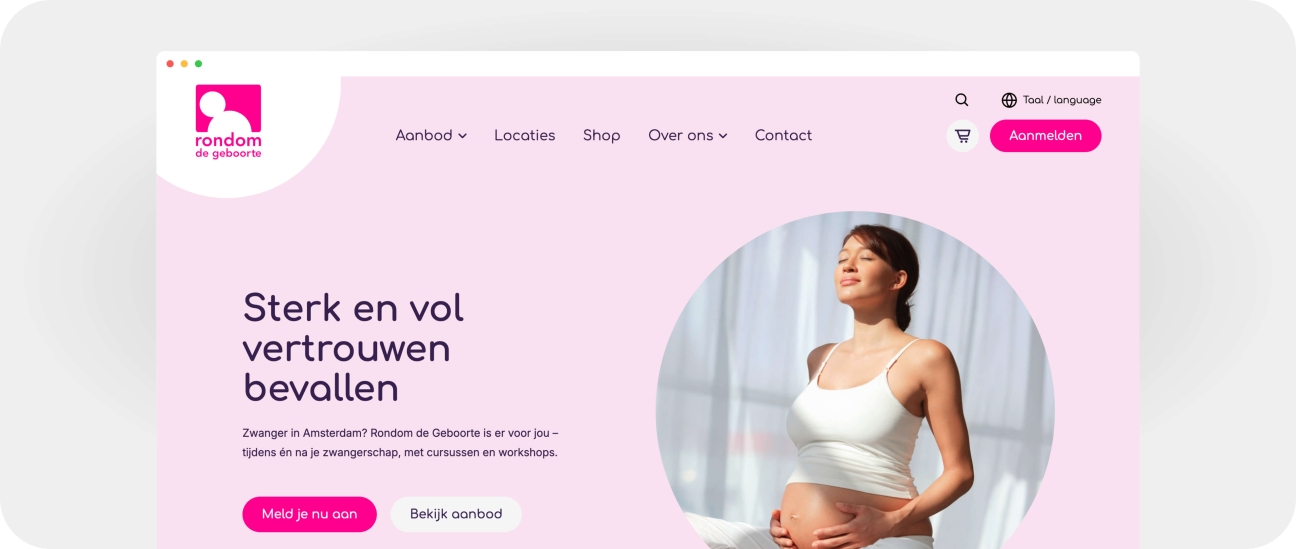Click the Meld je nu aan button
1296x549 pixels.
pyautogui.click(x=309, y=514)
